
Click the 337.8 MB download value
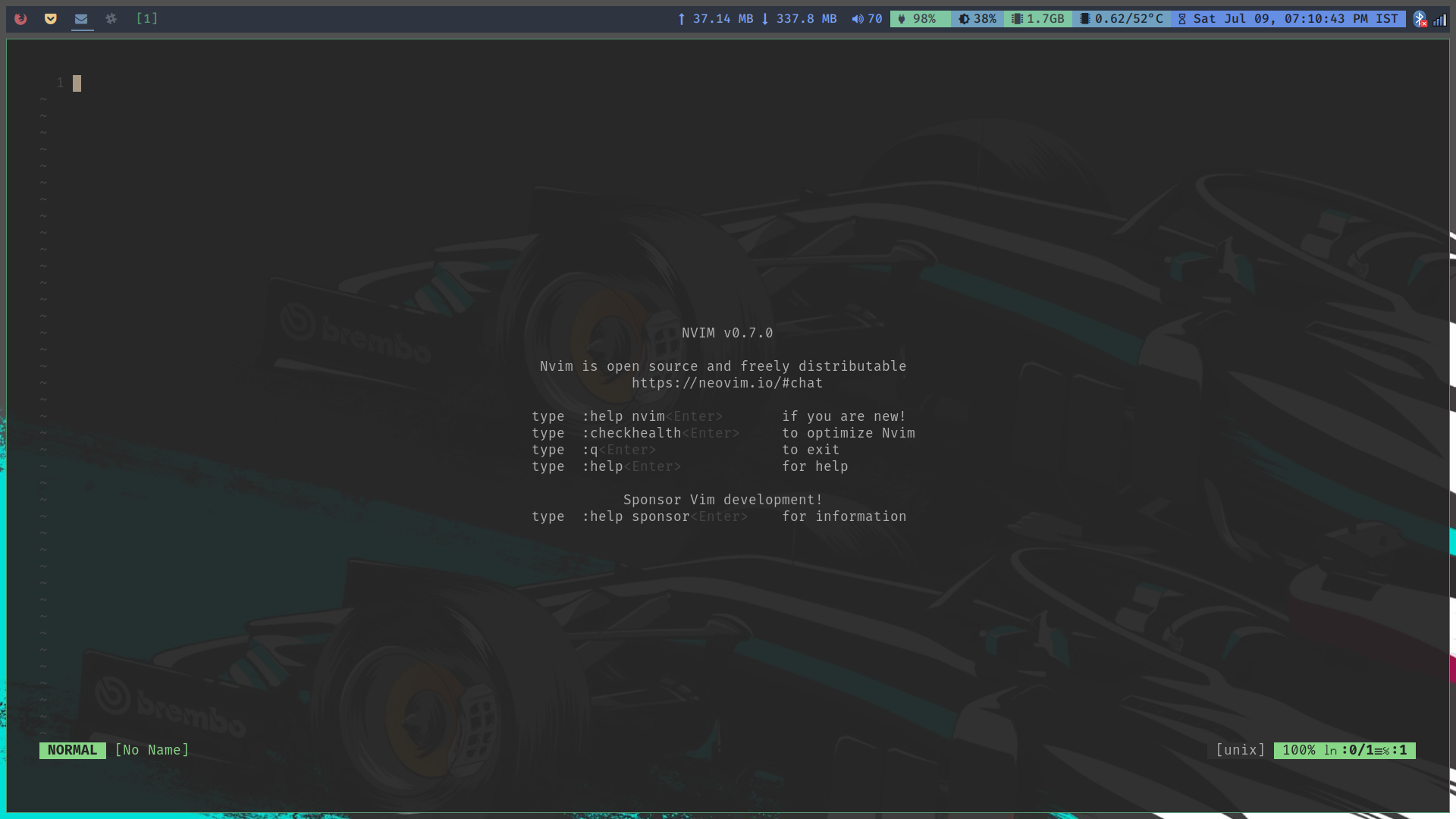coord(806,19)
